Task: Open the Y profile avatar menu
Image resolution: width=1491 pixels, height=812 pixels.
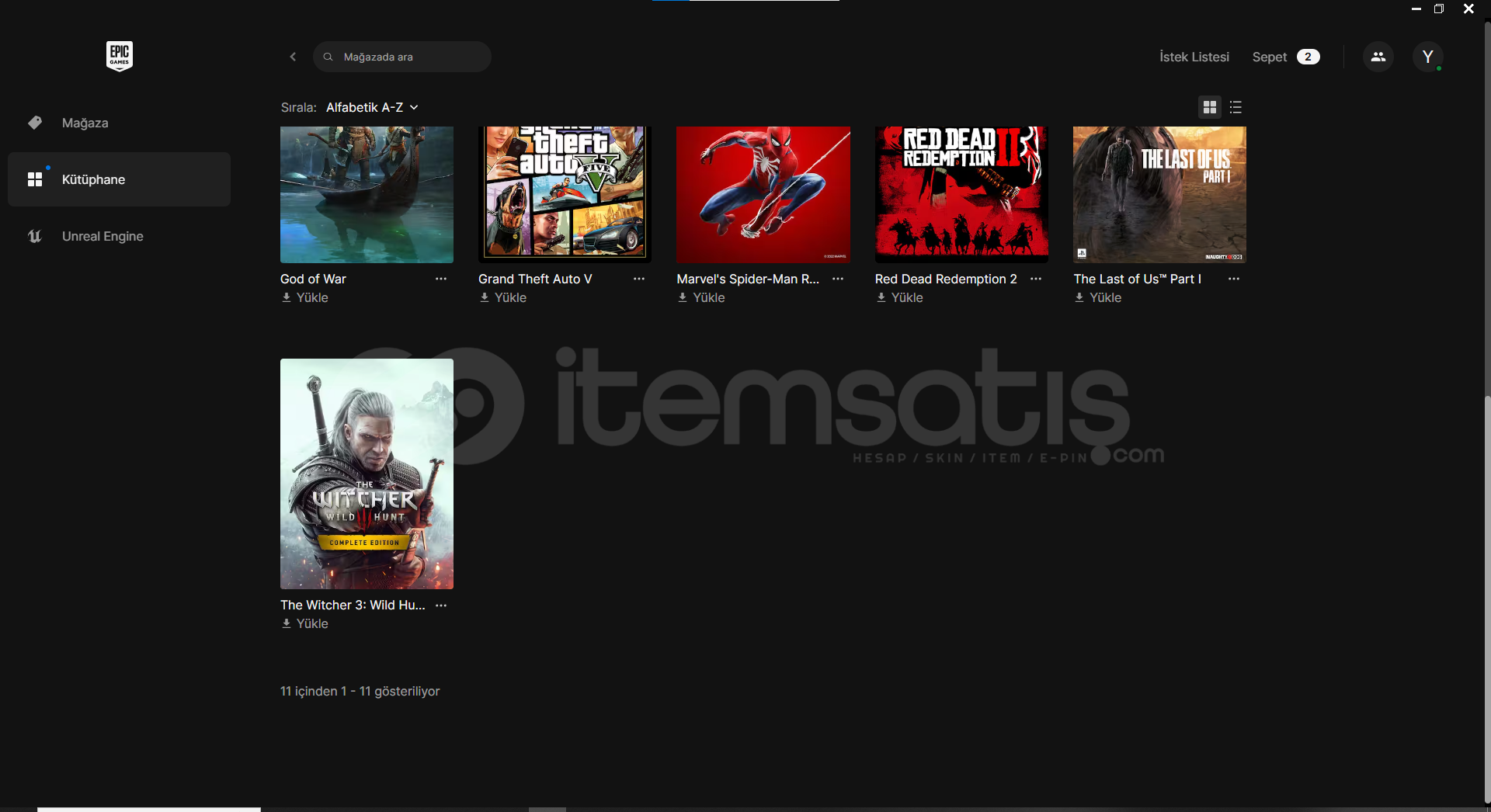Action: (x=1427, y=57)
